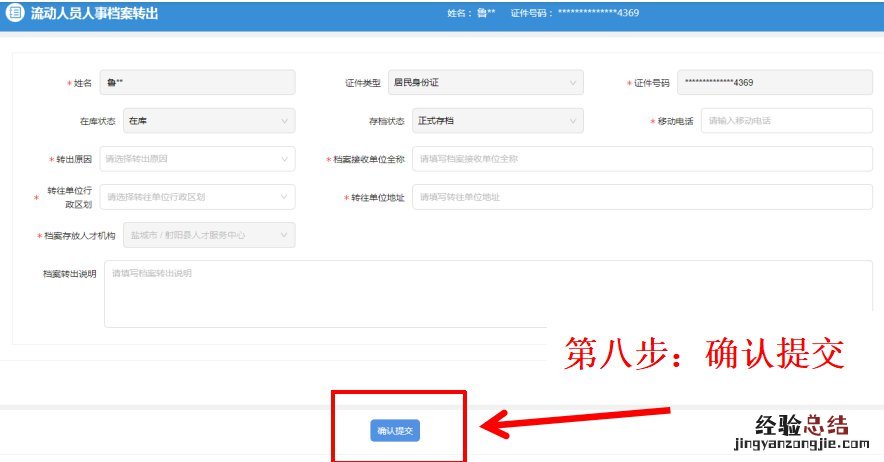Click the 档案存放人才机构 label
Viewport: 884px width, 462px height.
click(x=79, y=236)
